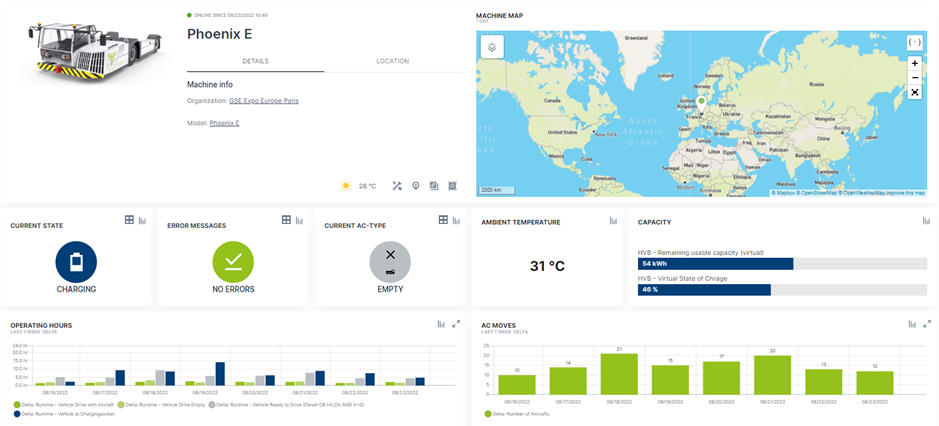Expand the Operating Hours chart to fullscreen
The width and height of the screenshot is (939, 426).
tap(456, 324)
